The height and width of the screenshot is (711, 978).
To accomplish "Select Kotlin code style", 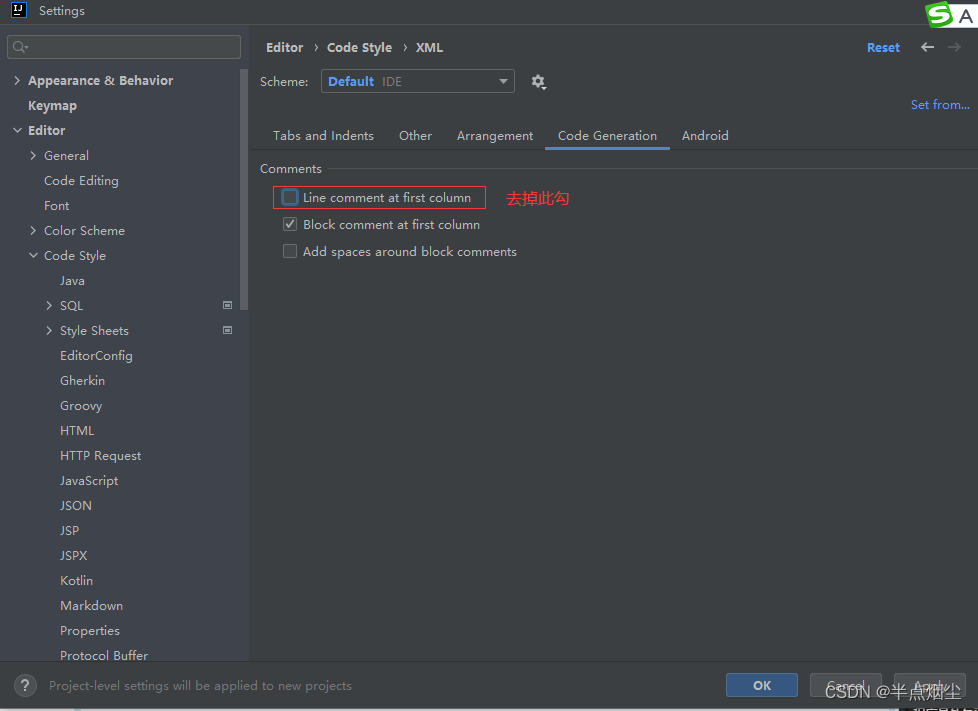I will pos(76,580).
